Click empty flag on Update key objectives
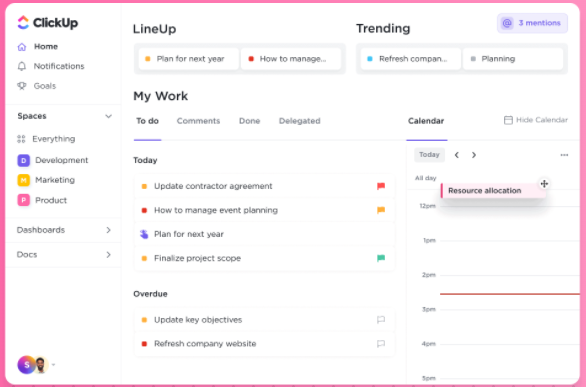The width and height of the screenshot is (586, 387). [381, 320]
